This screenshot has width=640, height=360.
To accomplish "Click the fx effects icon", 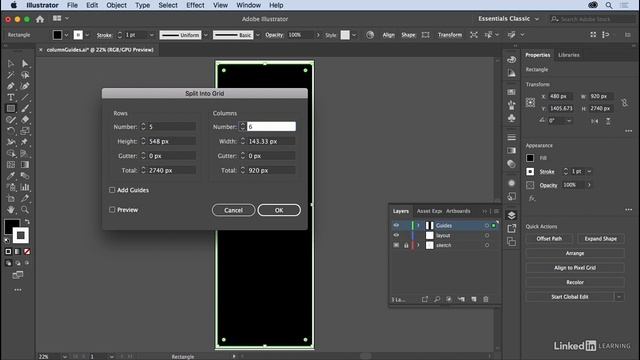I will pos(531,198).
